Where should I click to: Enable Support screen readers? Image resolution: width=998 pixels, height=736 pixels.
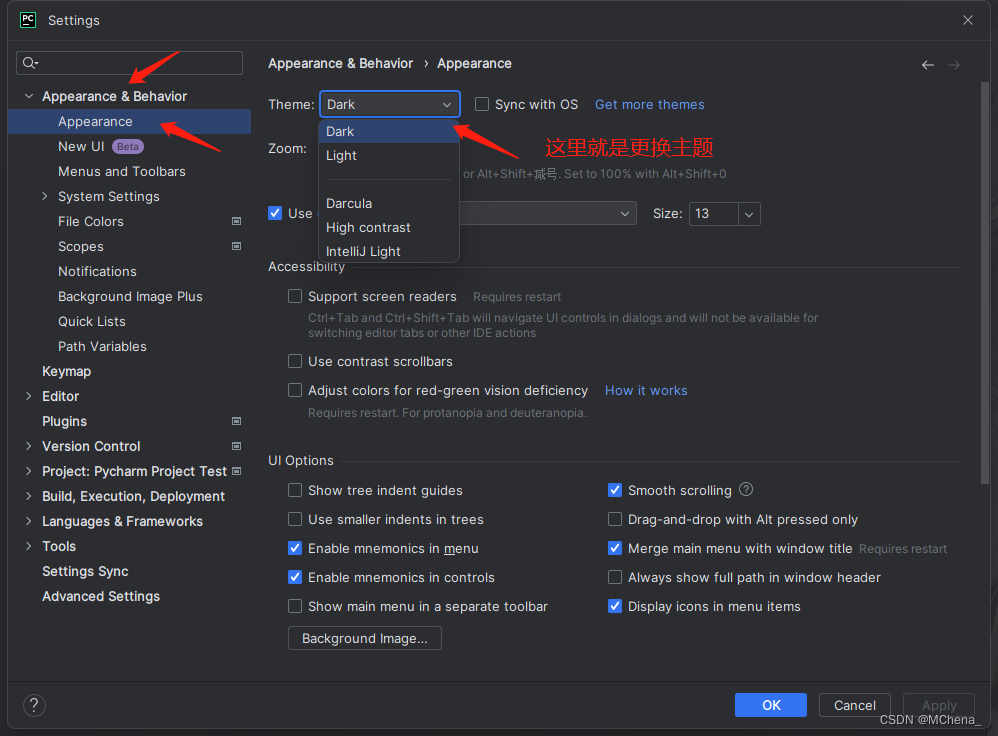pyautogui.click(x=295, y=296)
